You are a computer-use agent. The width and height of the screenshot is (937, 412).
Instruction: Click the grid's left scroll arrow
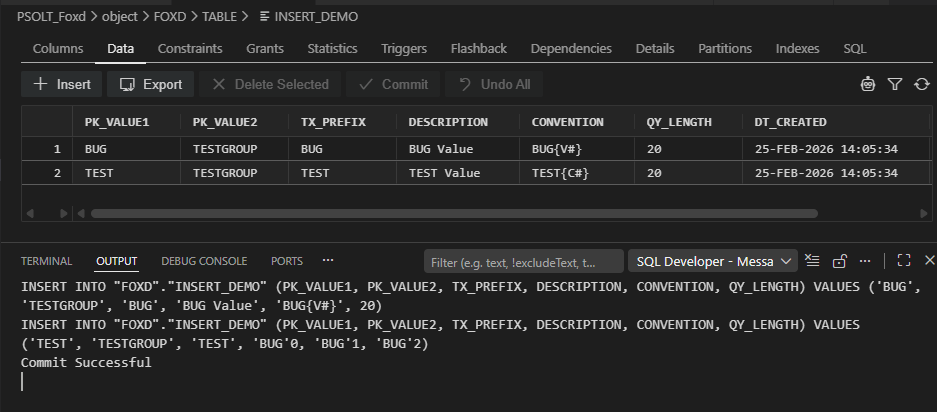click(x=29, y=213)
